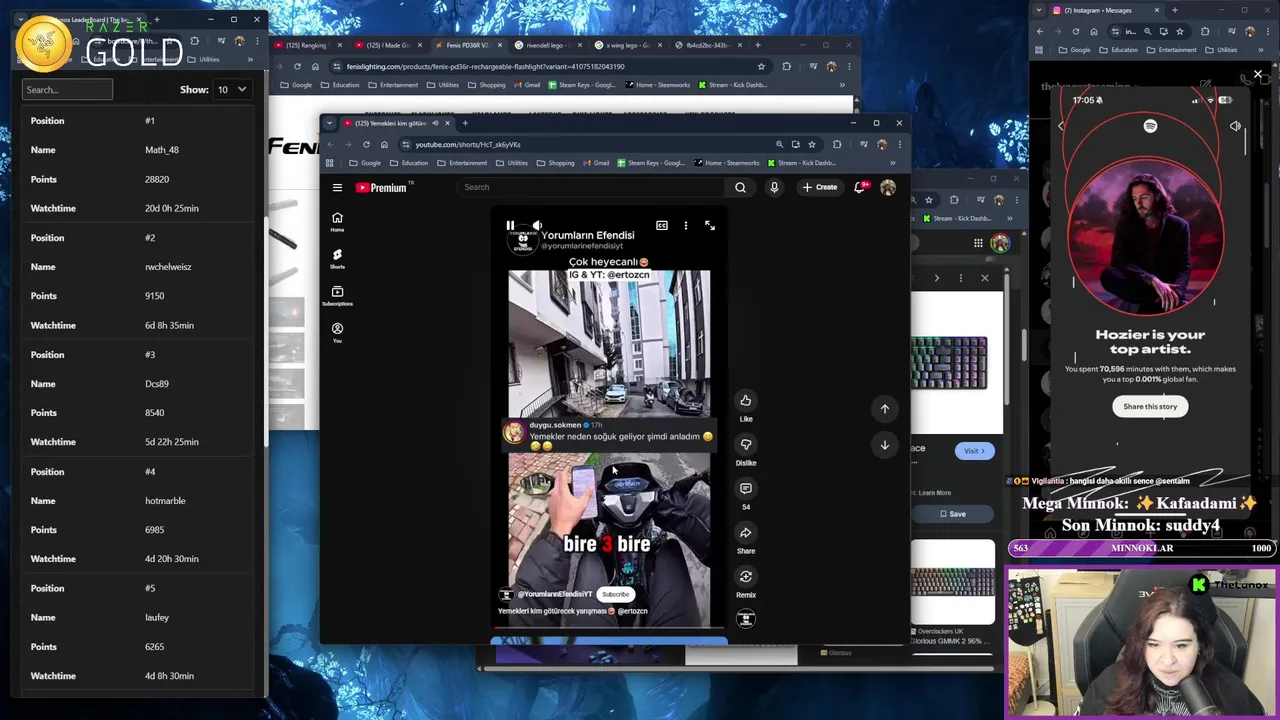Open a new tab in the YouTube window
This screenshot has height=720, width=1280.
[x=464, y=123]
